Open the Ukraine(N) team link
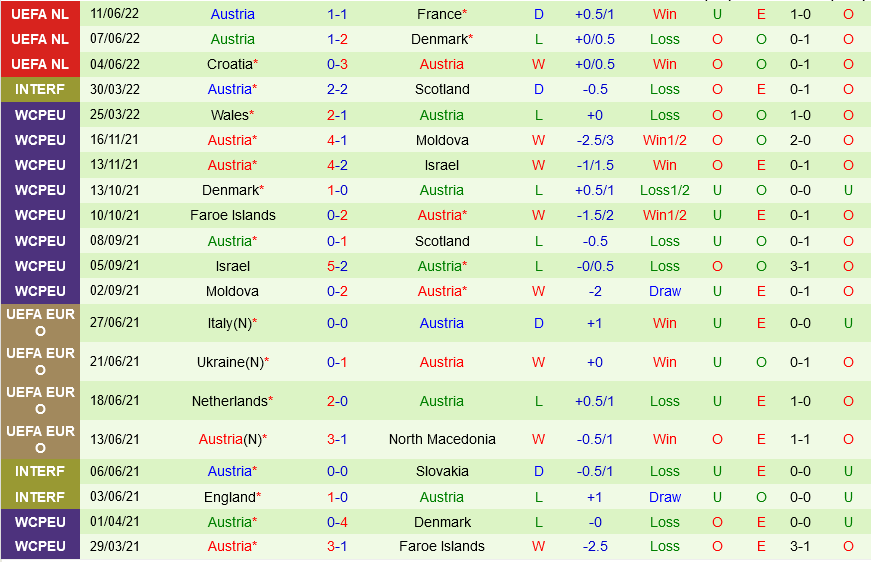The width and height of the screenshot is (871, 562). tap(229, 363)
